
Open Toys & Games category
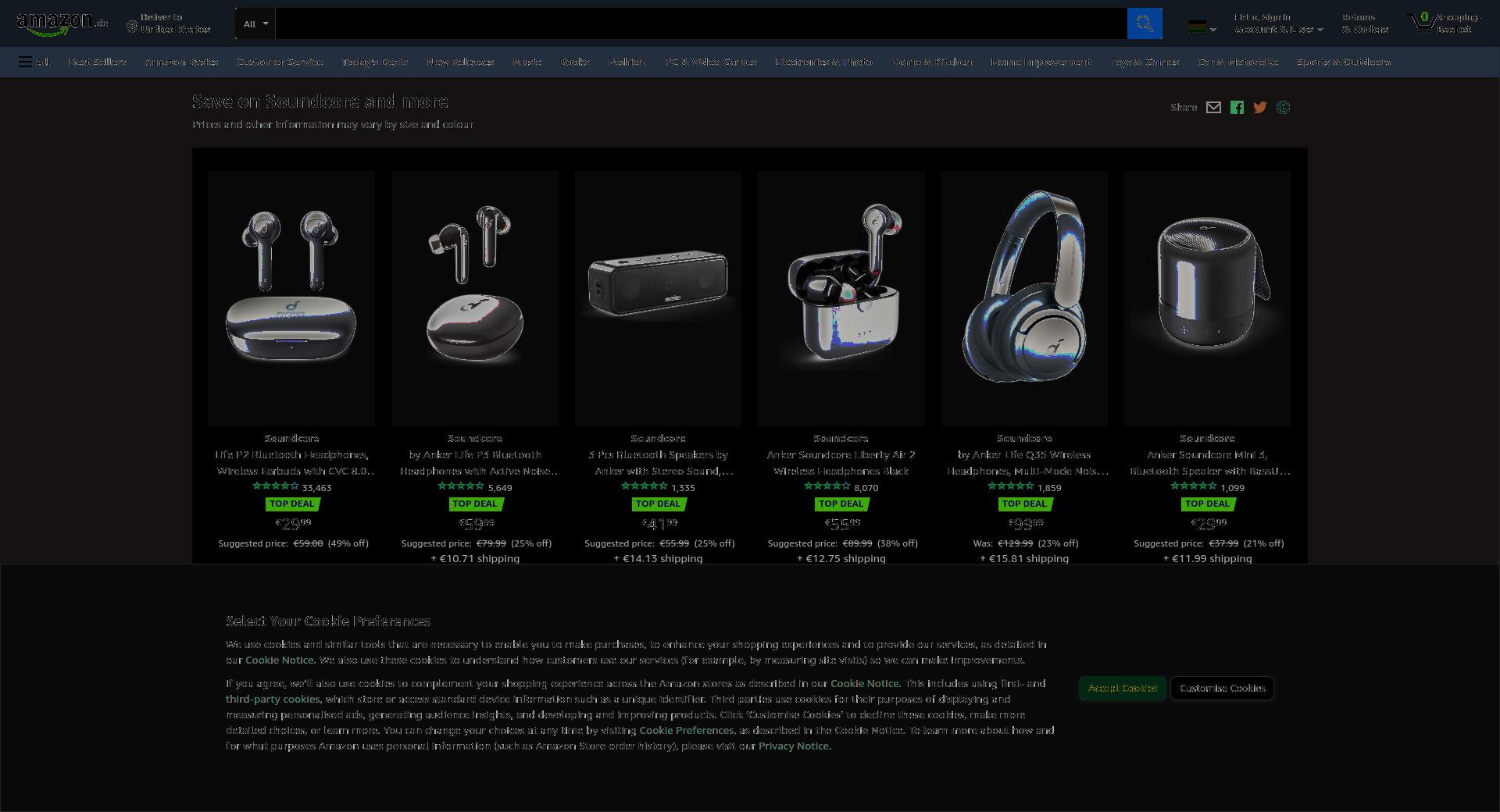(1145, 62)
